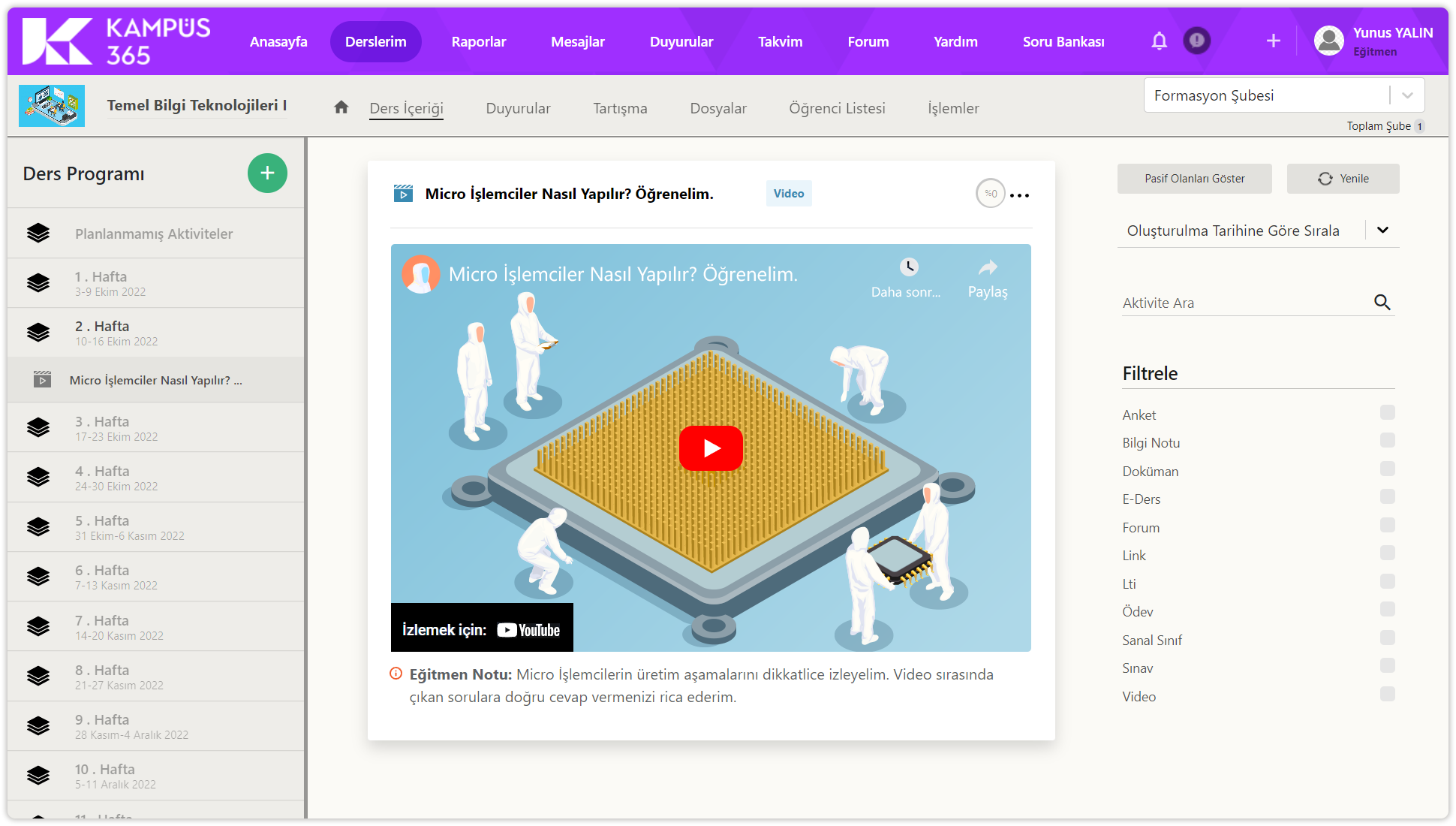Screen dimensions: 1456x826
Task: Open the Raporlar menu
Action: pos(478,41)
